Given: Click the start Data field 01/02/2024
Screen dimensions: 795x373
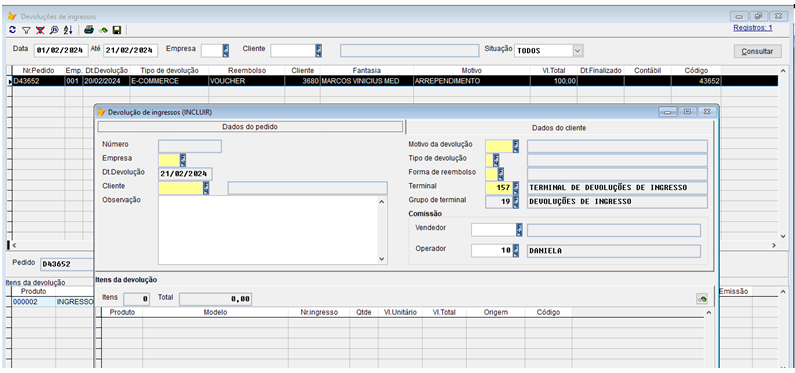Looking at the screenshot, I should tap(61, 50).
